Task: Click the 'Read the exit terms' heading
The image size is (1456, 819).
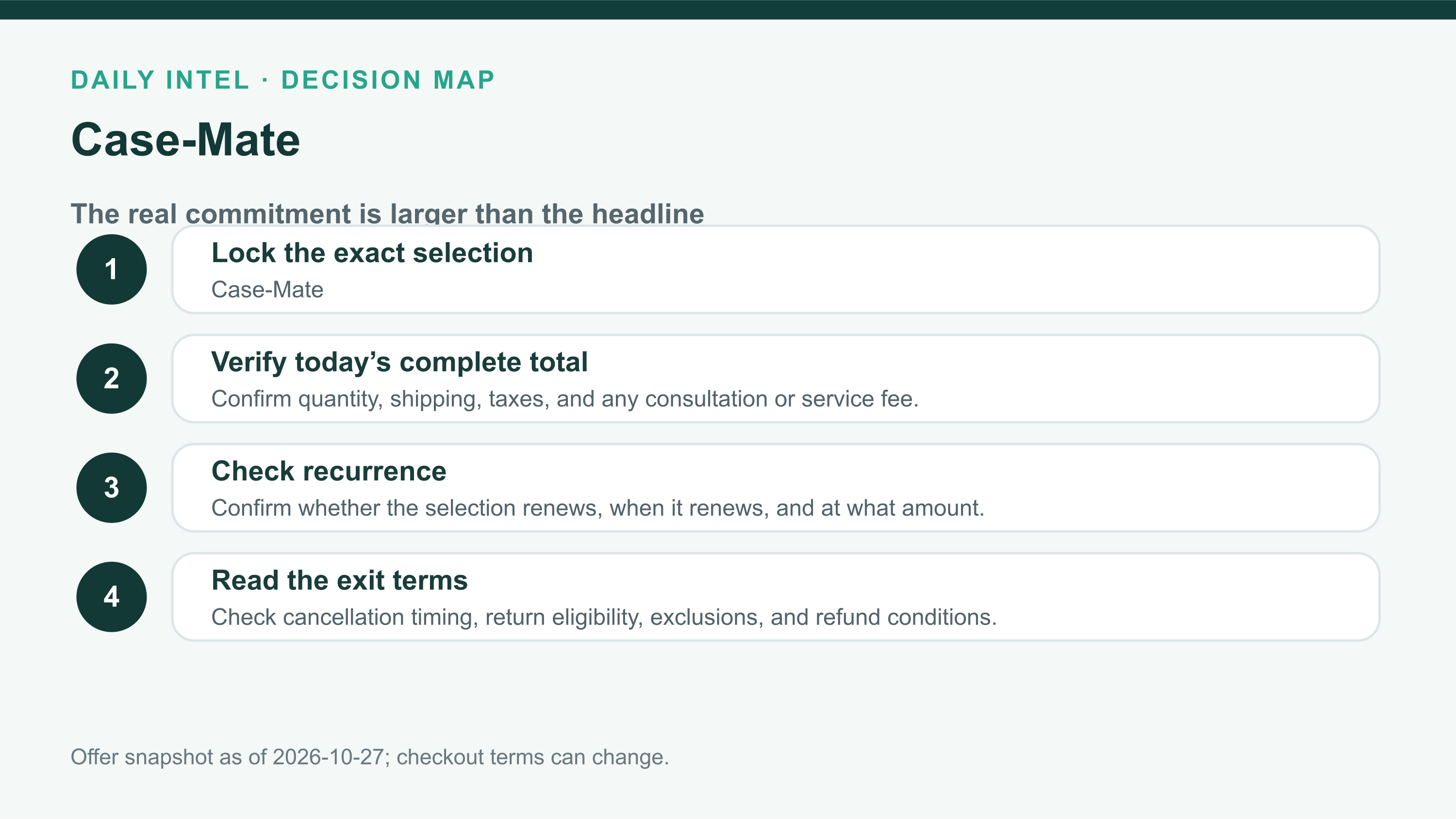Action: point(340,580)
